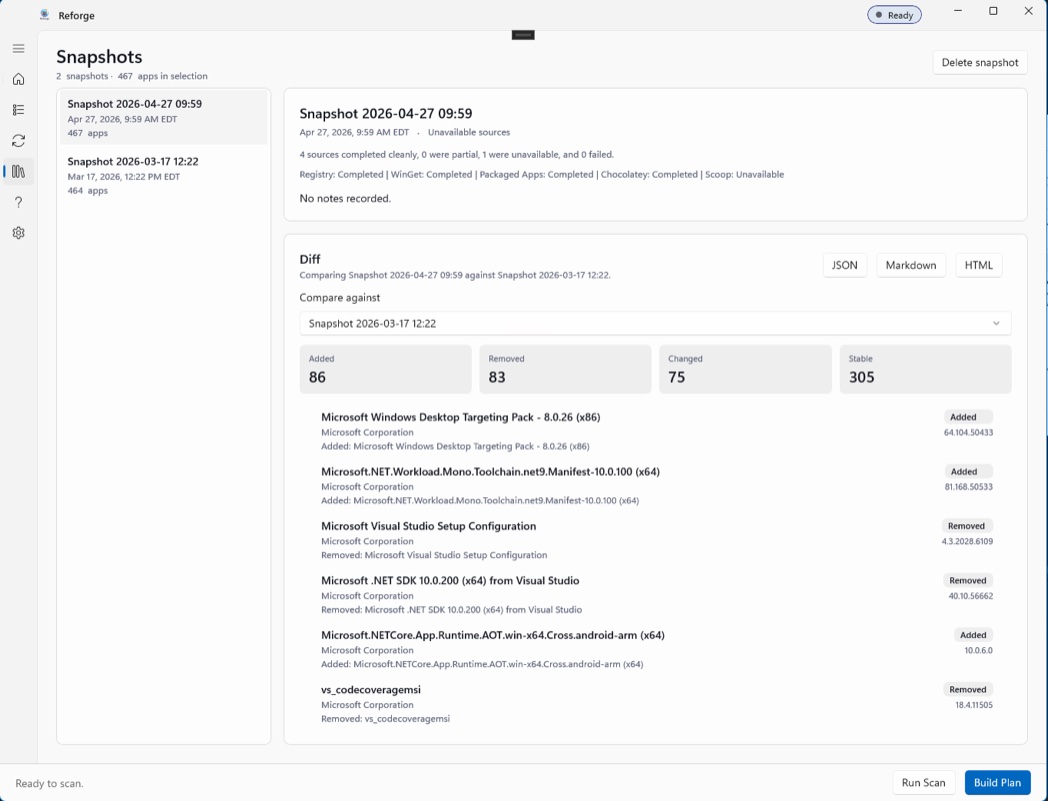Select NETCore.App.Runtime.AOT android-arm entry
The width and height of the screenshot is (1048, 801).
tap(655, 649)
